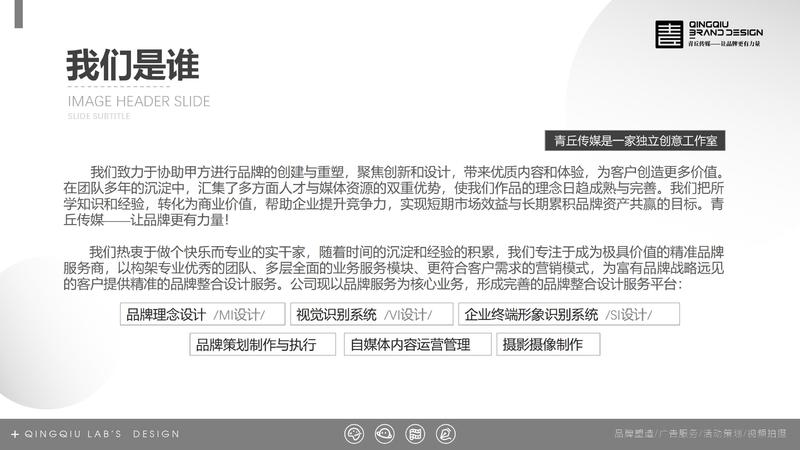Click the paragraph beginning 我们热衷于做个快乐

tap(393, 268)
